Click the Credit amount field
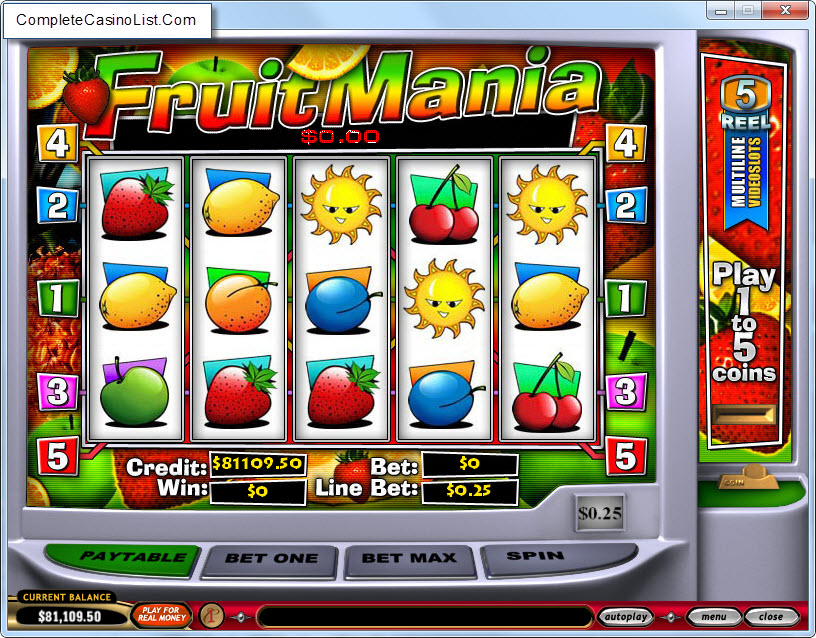 (258, 464)
